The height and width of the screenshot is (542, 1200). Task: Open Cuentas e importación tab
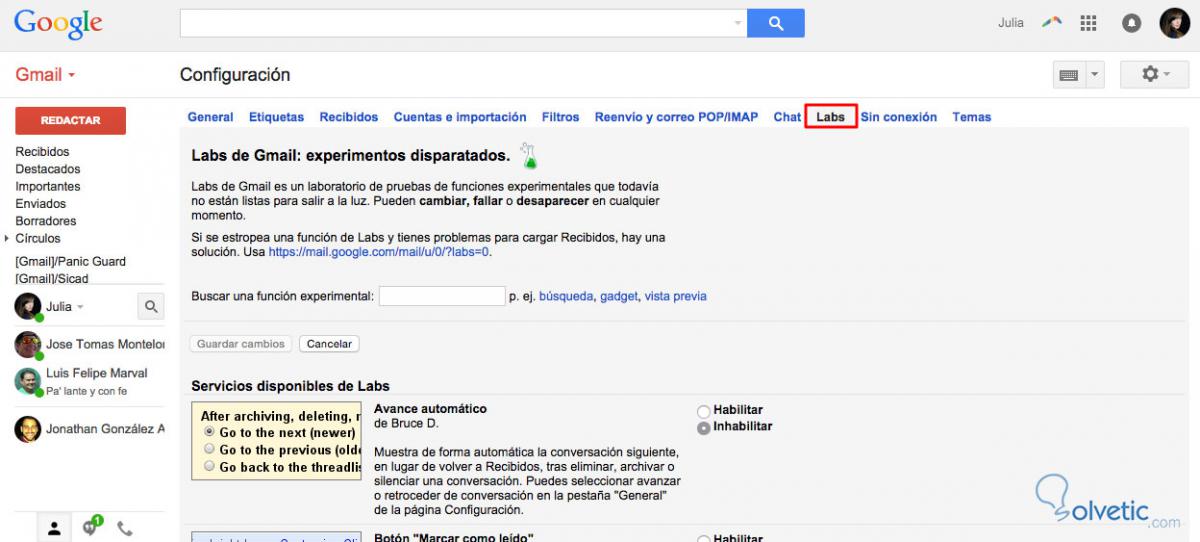click(x=460, y=117)
